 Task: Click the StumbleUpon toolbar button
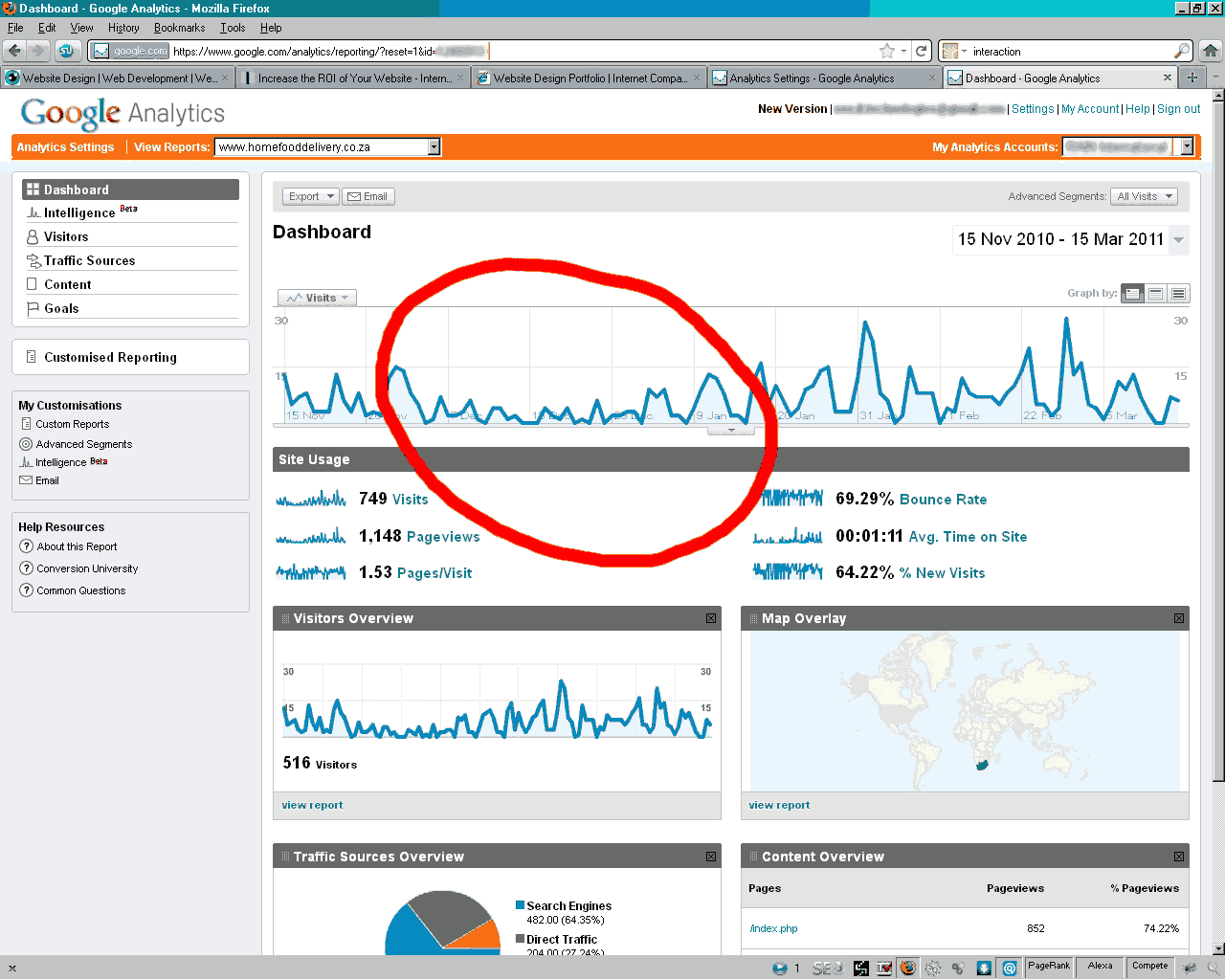click(66, 51)
